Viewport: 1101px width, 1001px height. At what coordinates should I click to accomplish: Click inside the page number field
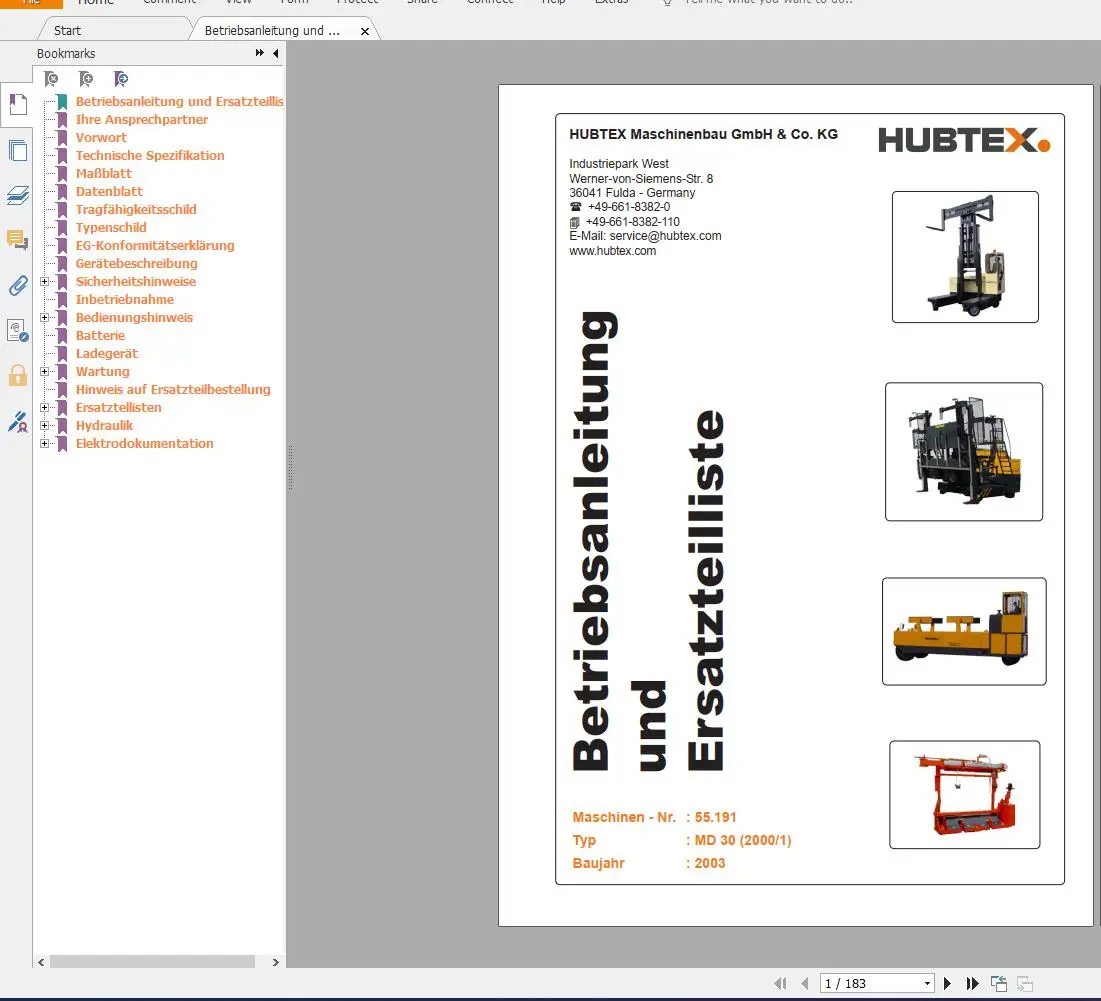[860, 983]
